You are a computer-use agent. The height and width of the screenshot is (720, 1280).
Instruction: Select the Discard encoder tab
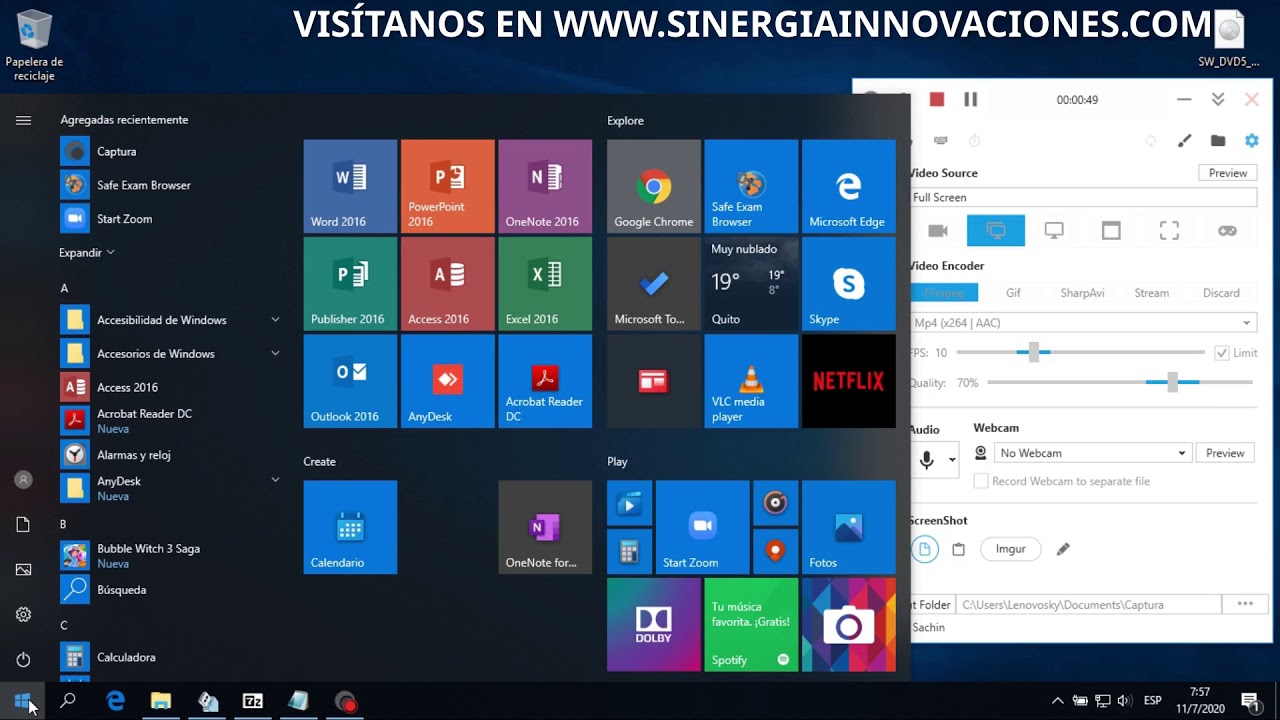(x=1221, y=293)
